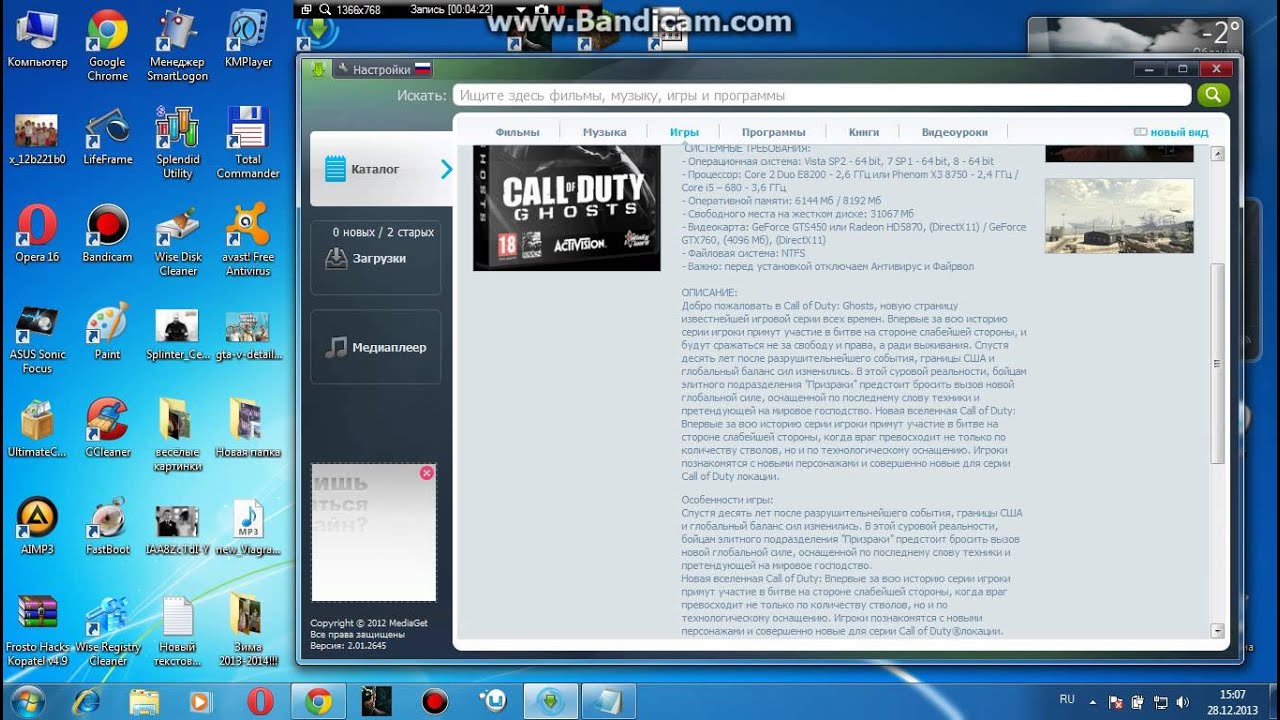
Task: Select Wise Registry Cleaner desktop shortcut
Action: pos(107,631)
